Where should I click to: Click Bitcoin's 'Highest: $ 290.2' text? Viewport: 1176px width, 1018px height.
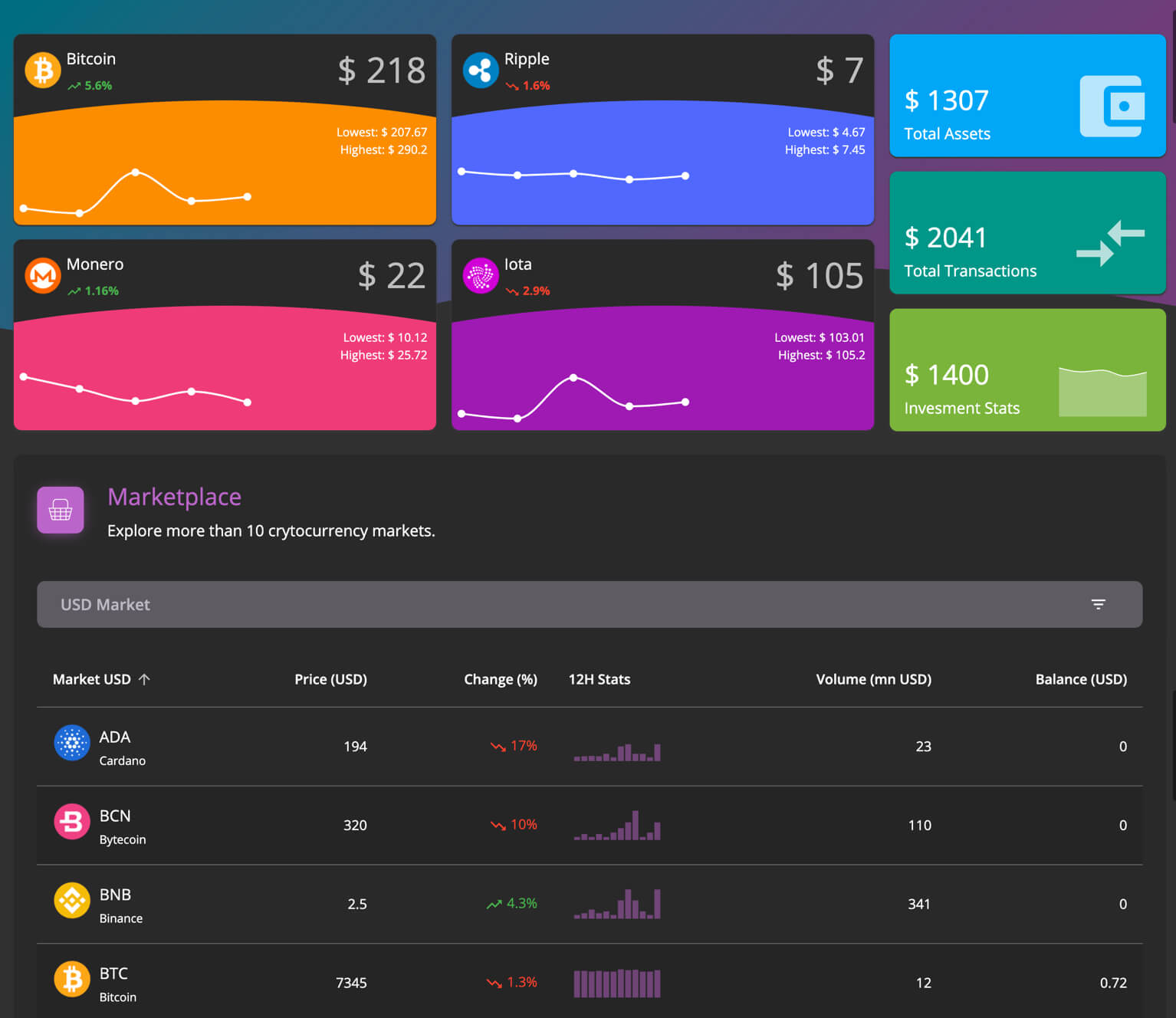pos(384,150)
